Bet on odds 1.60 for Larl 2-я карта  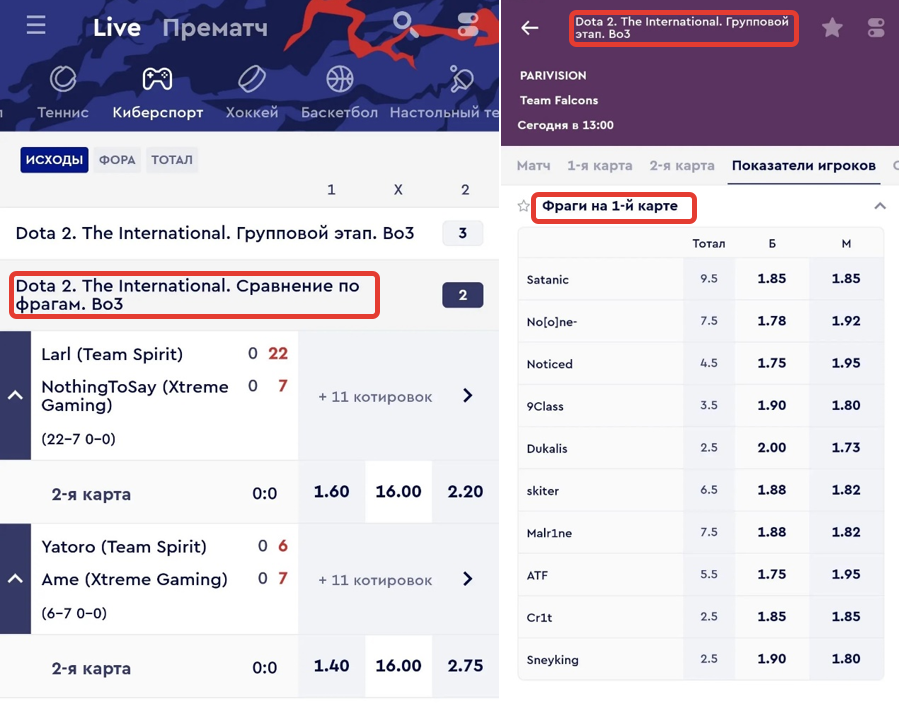tap(331, 492)
